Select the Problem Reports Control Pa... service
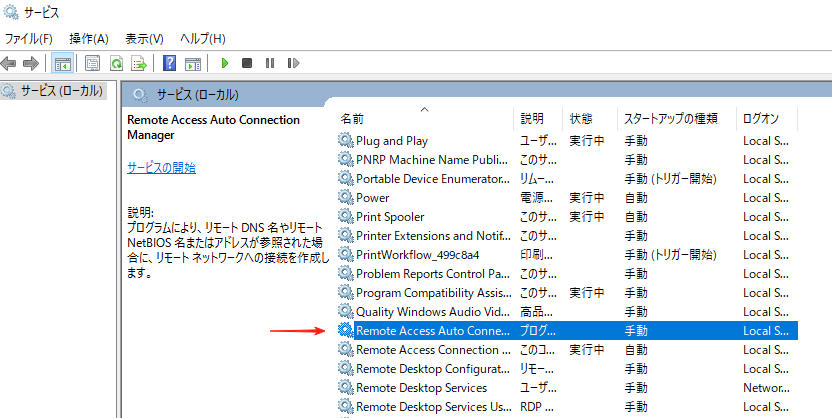 click(433, 274)
